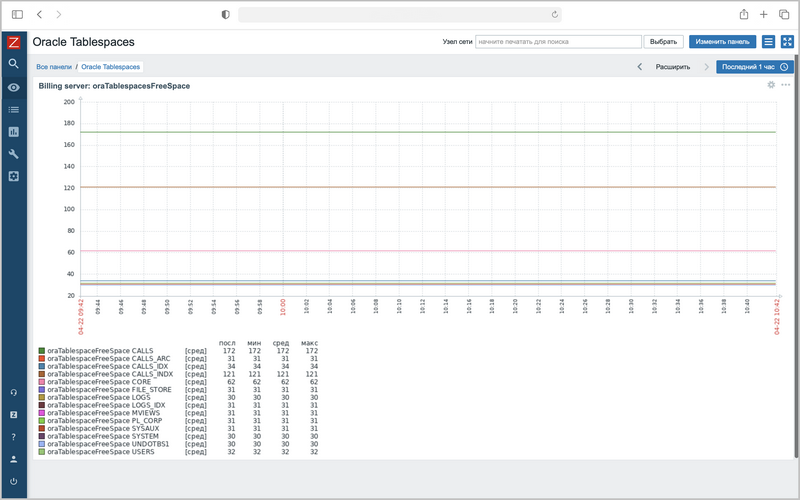Click the Выбрать host button
The height and width of the screenshot is (500, 800).
coord(663,42)
